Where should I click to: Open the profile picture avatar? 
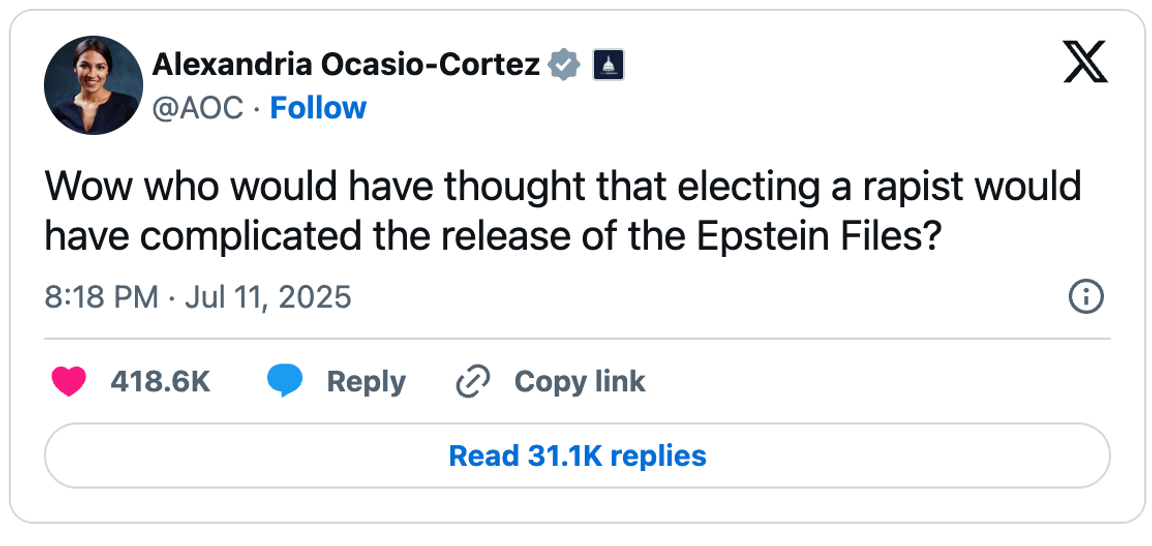click(x=93, y=85)
